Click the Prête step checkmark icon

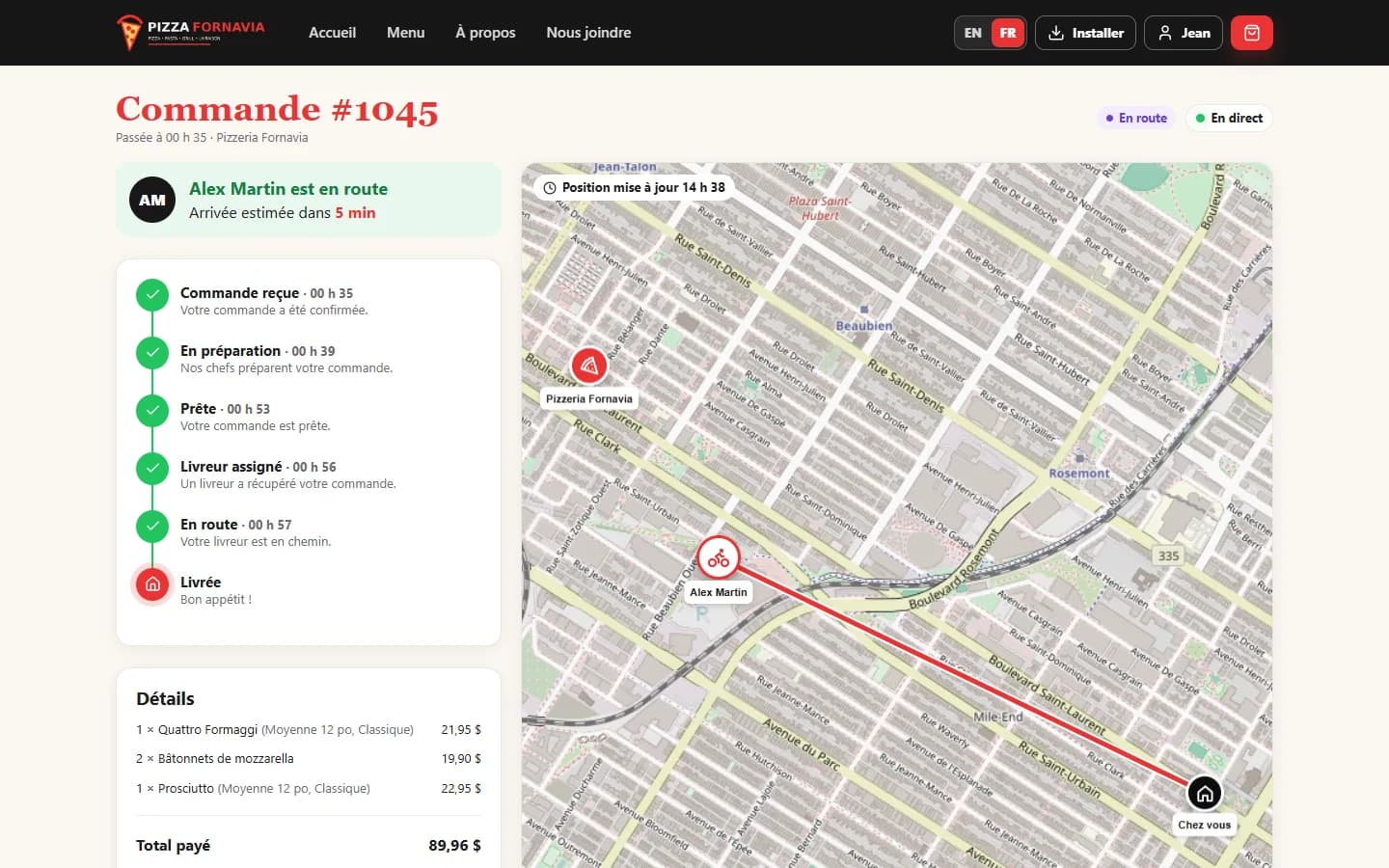pyautogui.click(x=152, y=411)
